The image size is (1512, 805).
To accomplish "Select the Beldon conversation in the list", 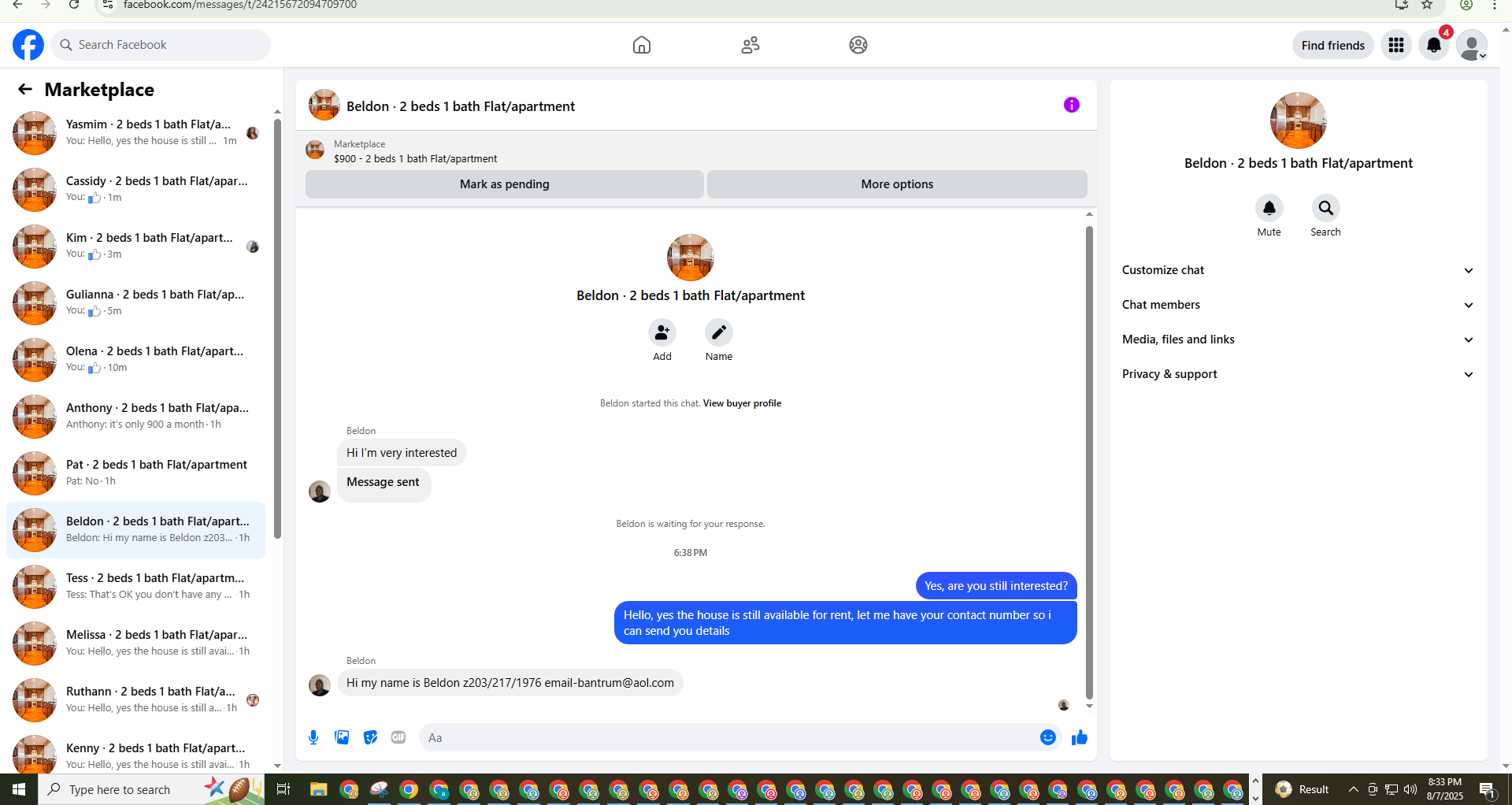I will [135, 529].
